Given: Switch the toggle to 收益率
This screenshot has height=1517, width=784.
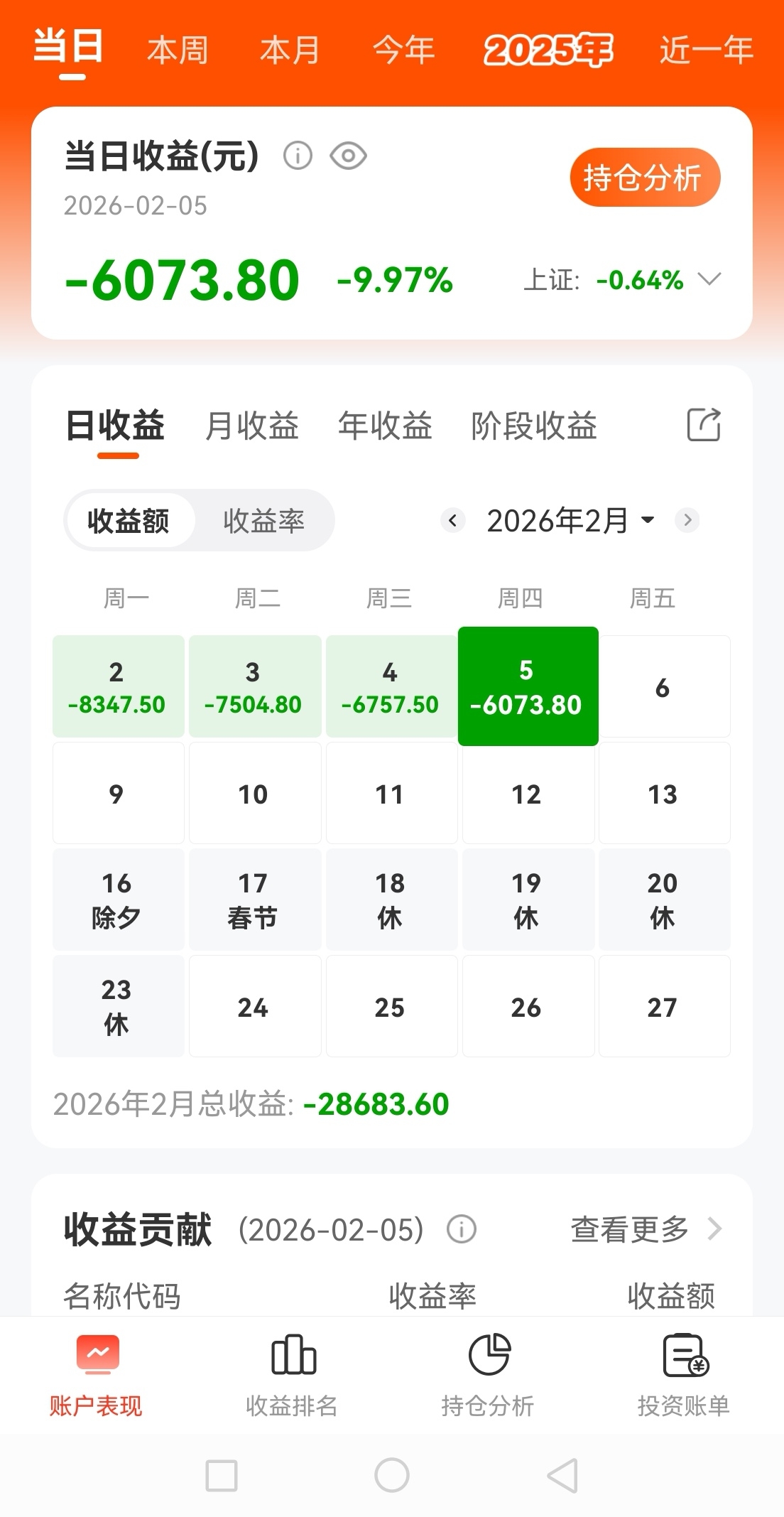Looking at the screenshot, I should pyautogui.click(x=263, y=521).
